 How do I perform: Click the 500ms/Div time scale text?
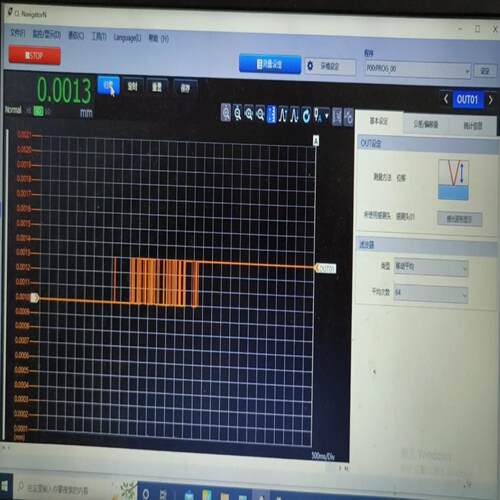point(323,456)
